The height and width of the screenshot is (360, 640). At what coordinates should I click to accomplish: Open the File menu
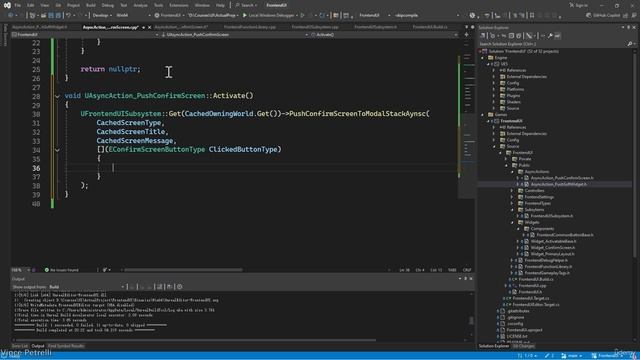pyautogui.click(x=18, y=5)
